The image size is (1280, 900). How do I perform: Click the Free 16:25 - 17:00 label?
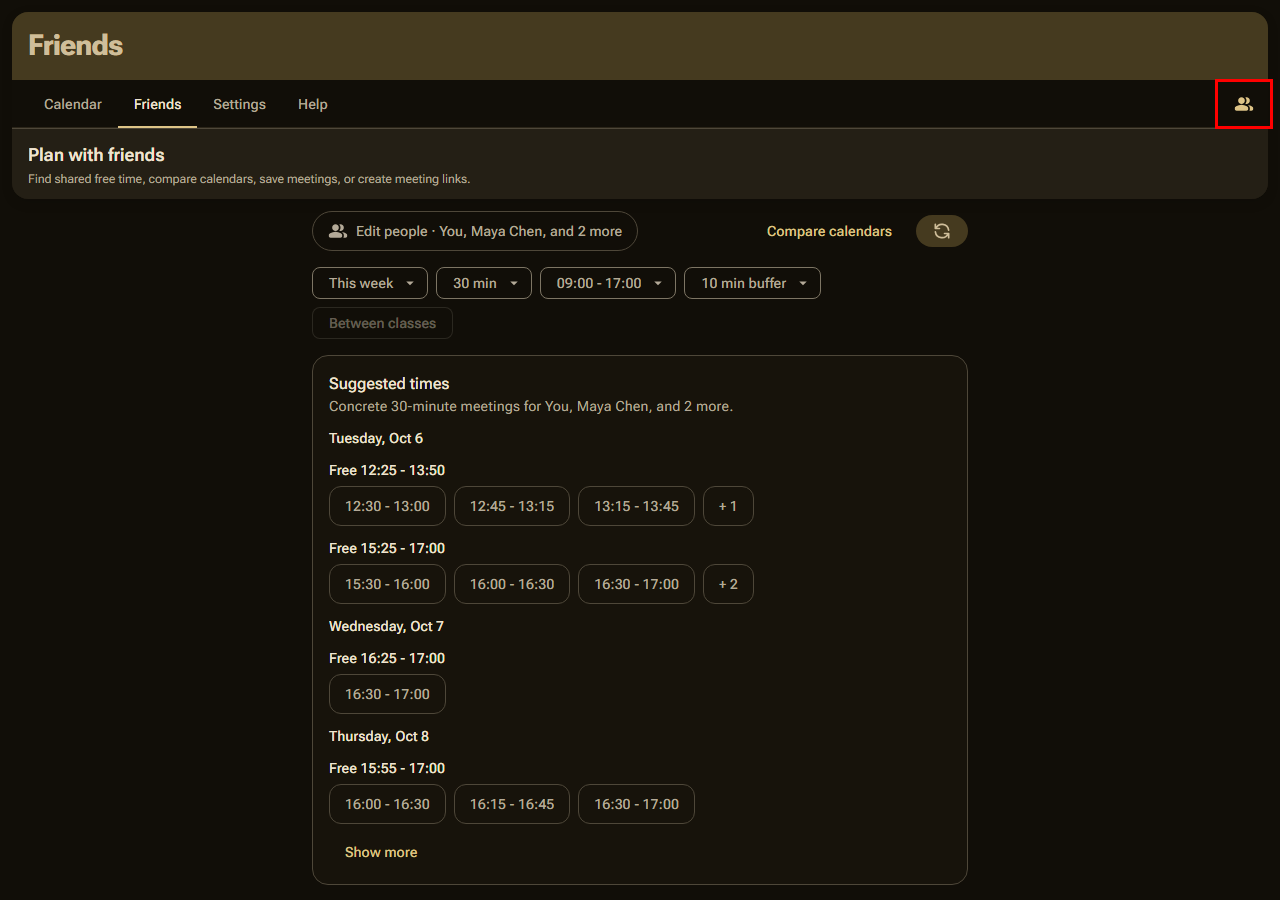(x=387, y=658)
